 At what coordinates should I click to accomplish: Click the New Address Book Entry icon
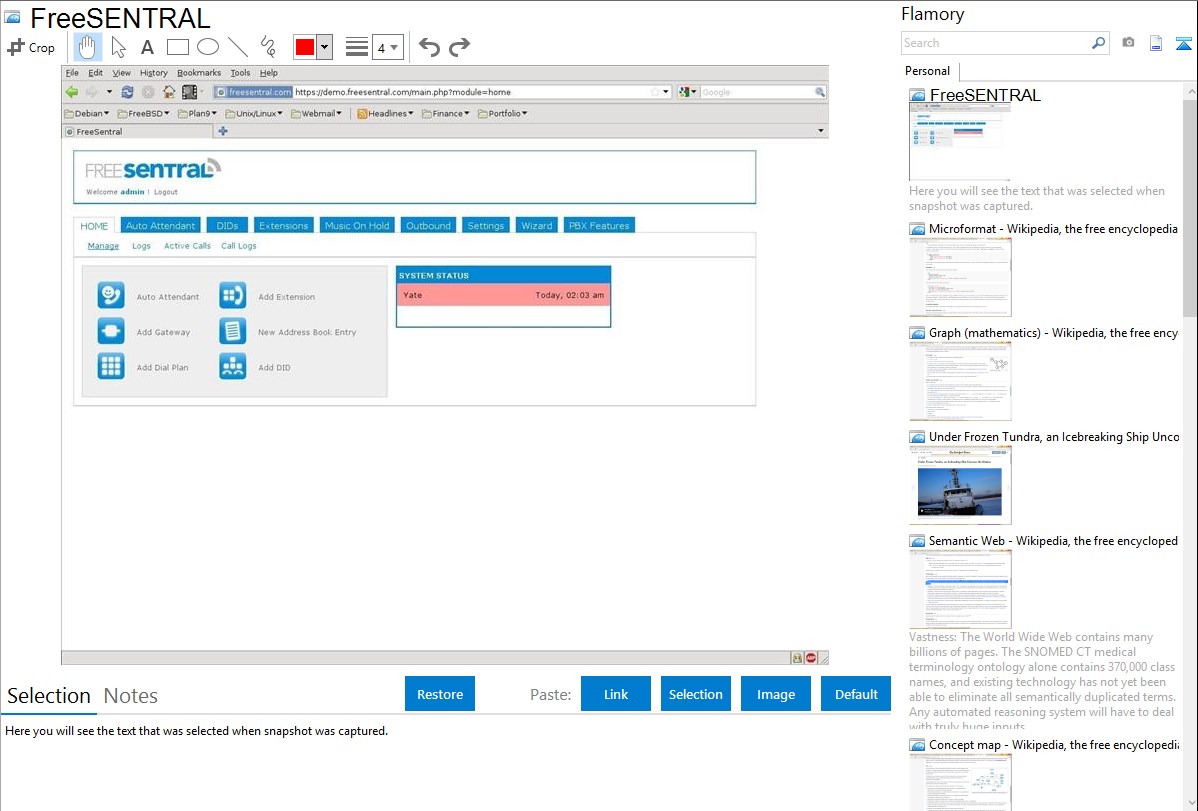[232, 331]
